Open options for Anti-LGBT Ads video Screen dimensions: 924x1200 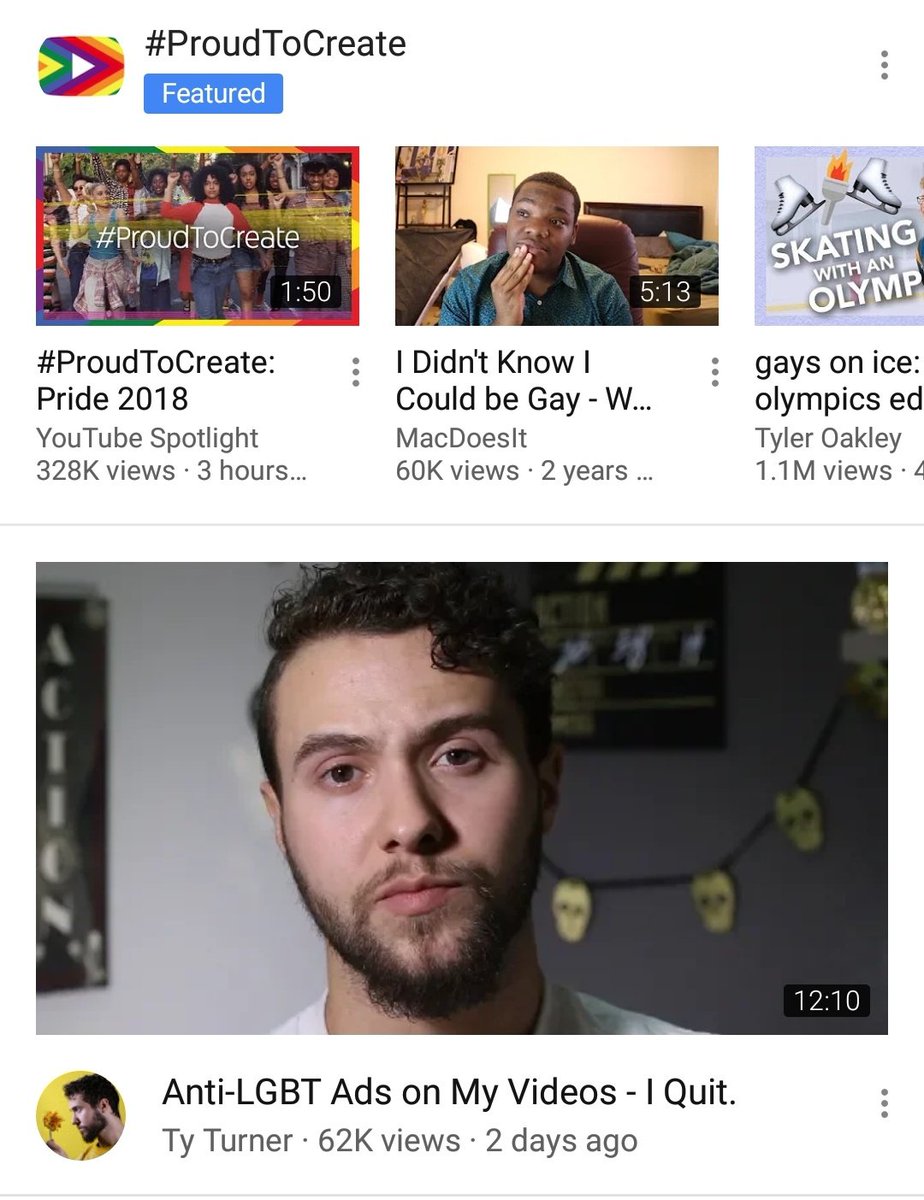[x=884, y=1103]
